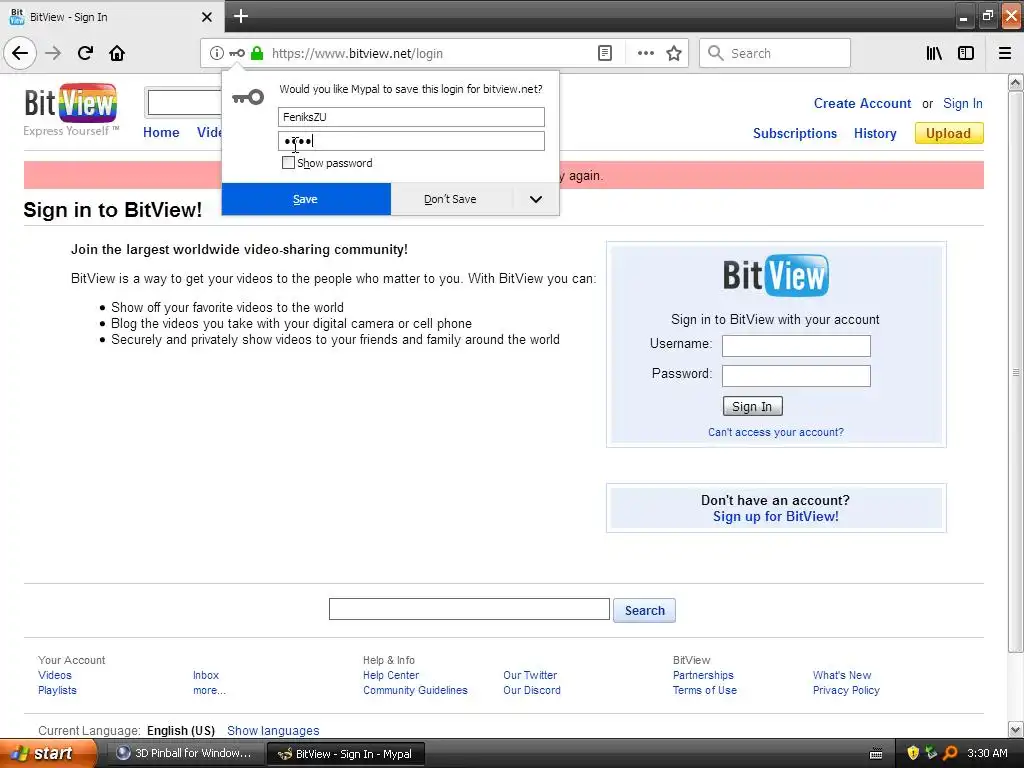Image resolution: width=1024 pixels, height=768 pixels.
Task: Go back with the browser back arrow
Action: pos(20,53)
